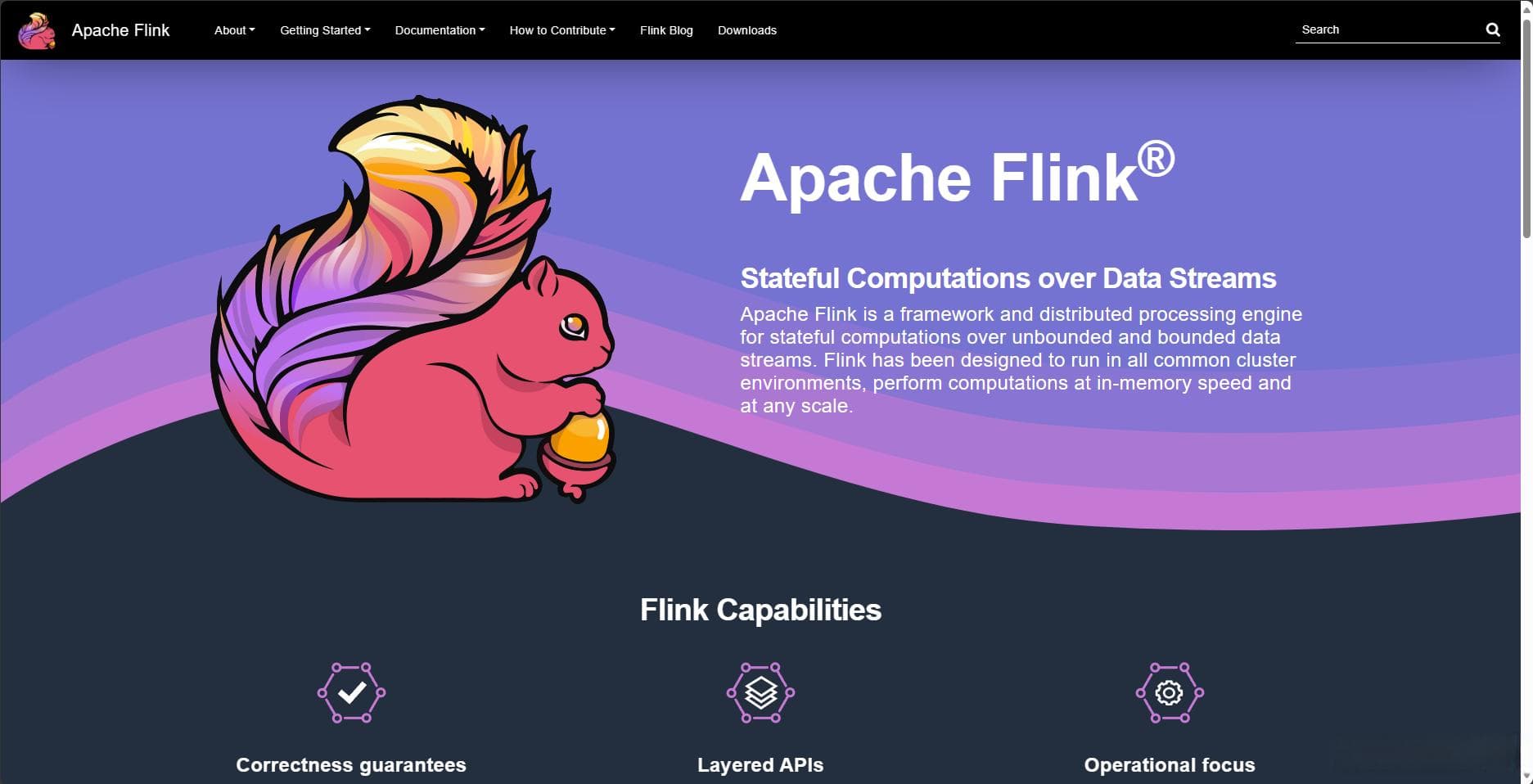Expand the Getting Started menu
This screenshot has width=1533, height=784.
325,30
